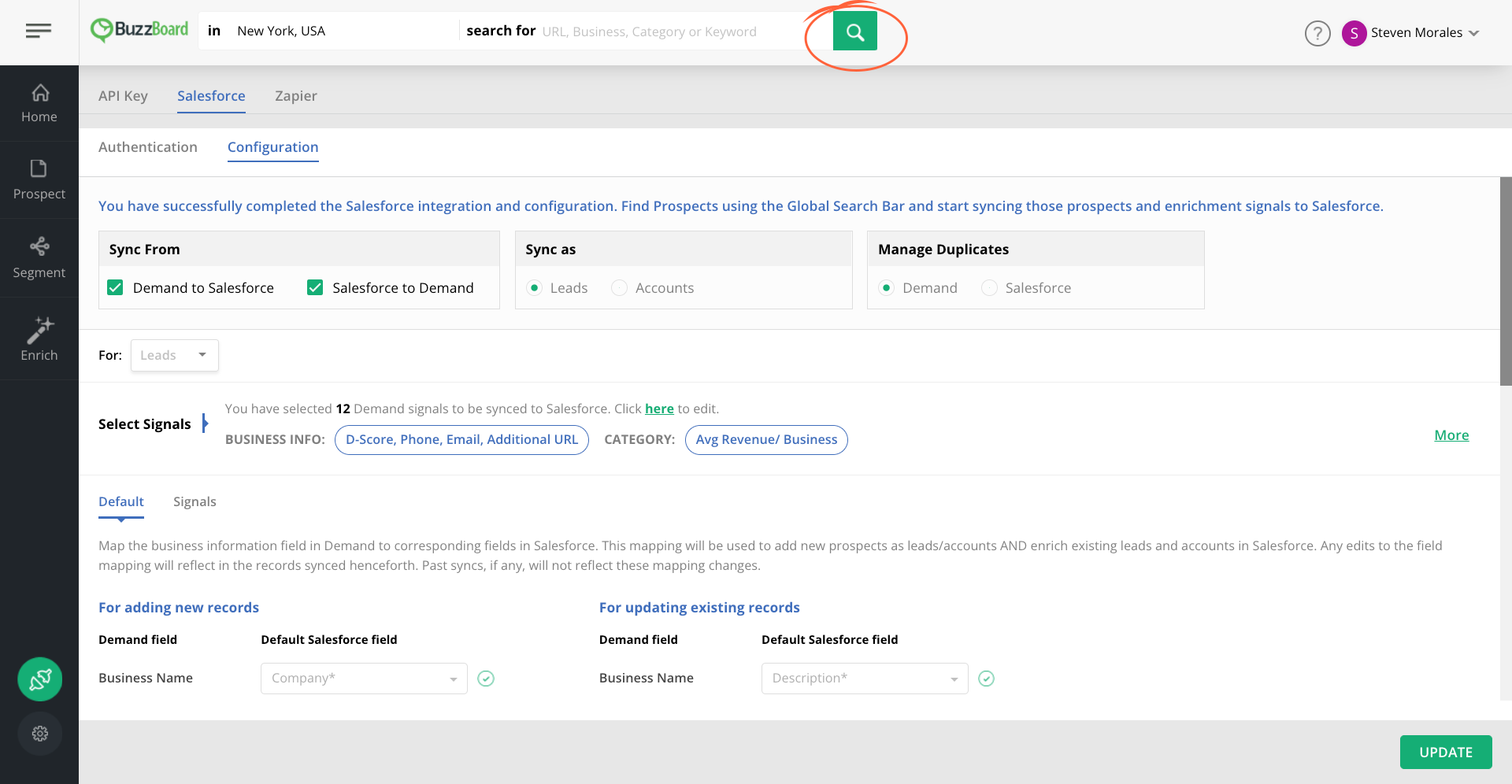The height and width of the screenshot is (784, 1512).
Task: Toggle Demand to Salesforce checkbox
Action: [115, 287]
